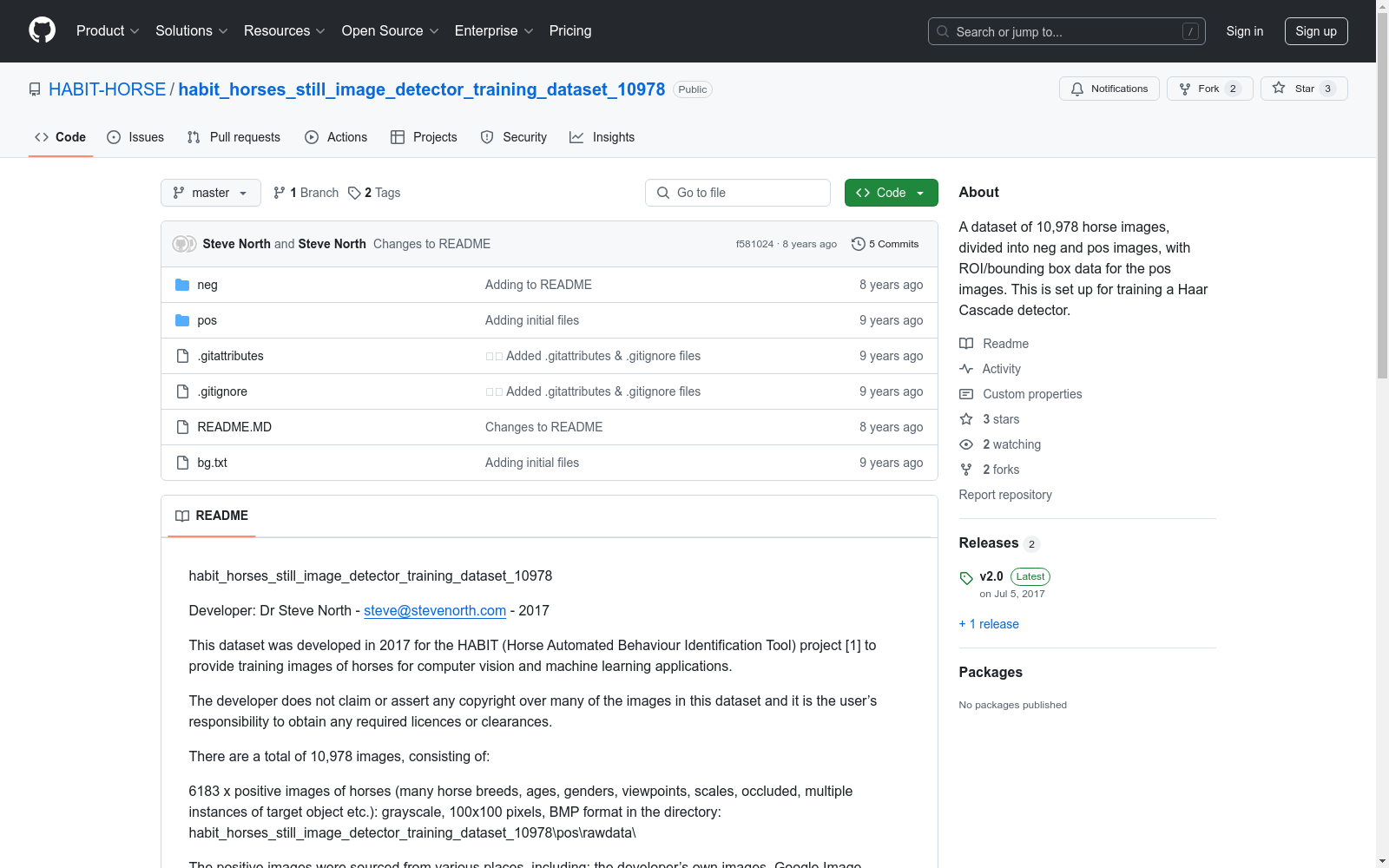1389x868 pixels.
Task: Click the neg folder icon
Action: tap(182, 285)
